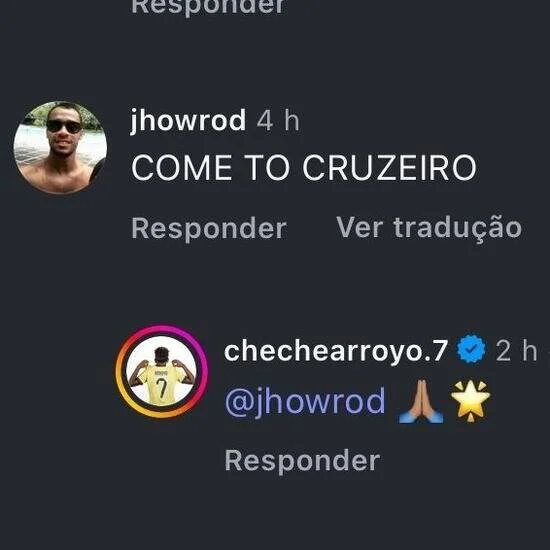Tap the jhowrod username above the comment
The image size is (550, 550).
188,121
